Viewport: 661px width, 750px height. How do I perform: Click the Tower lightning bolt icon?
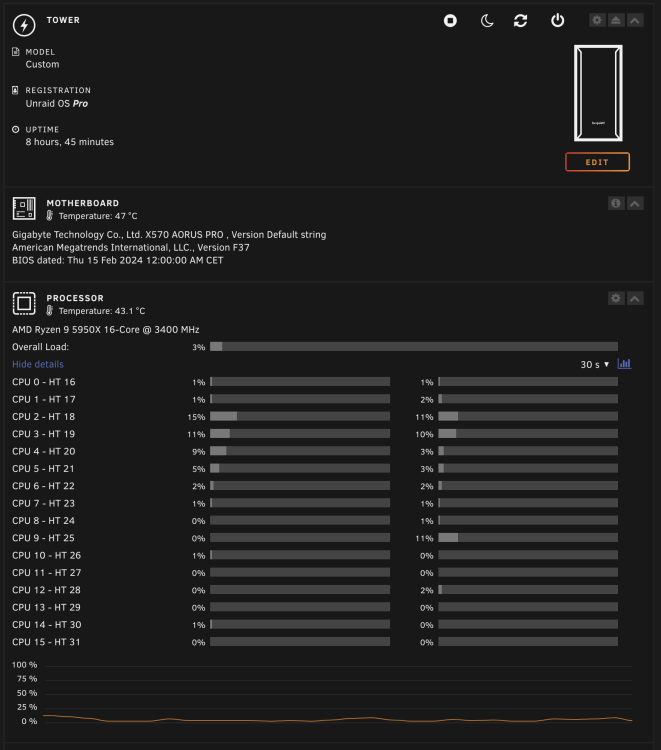pyautogui.click(x=24, y=25)
